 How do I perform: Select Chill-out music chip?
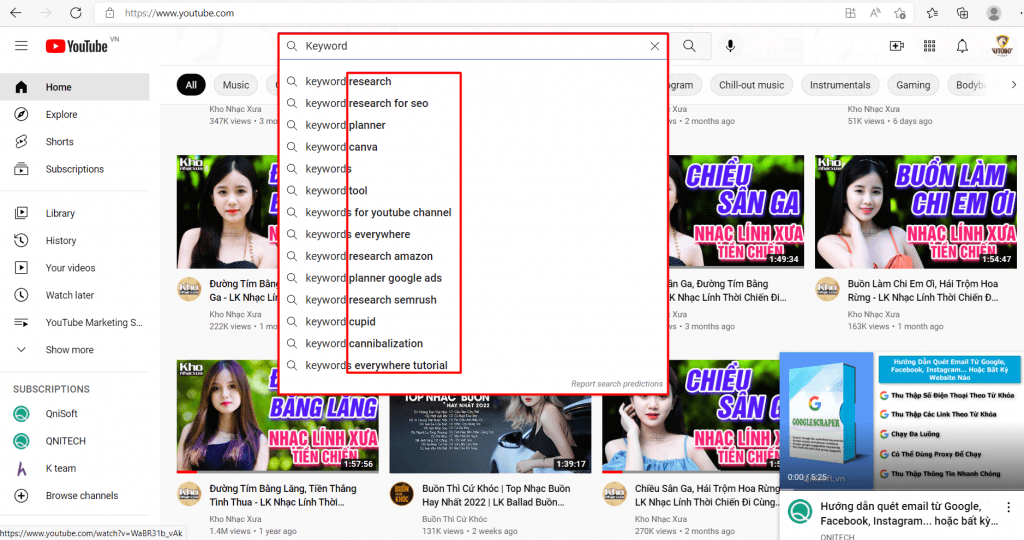pyautogui.click(x=751, y=85)
